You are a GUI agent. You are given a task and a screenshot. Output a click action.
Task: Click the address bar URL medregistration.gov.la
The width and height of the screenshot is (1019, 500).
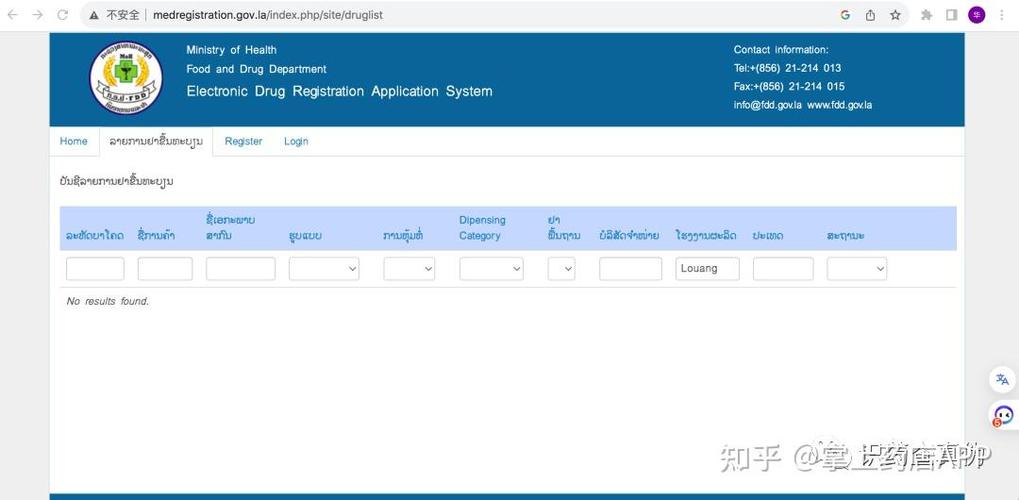(x=268, y=15)
